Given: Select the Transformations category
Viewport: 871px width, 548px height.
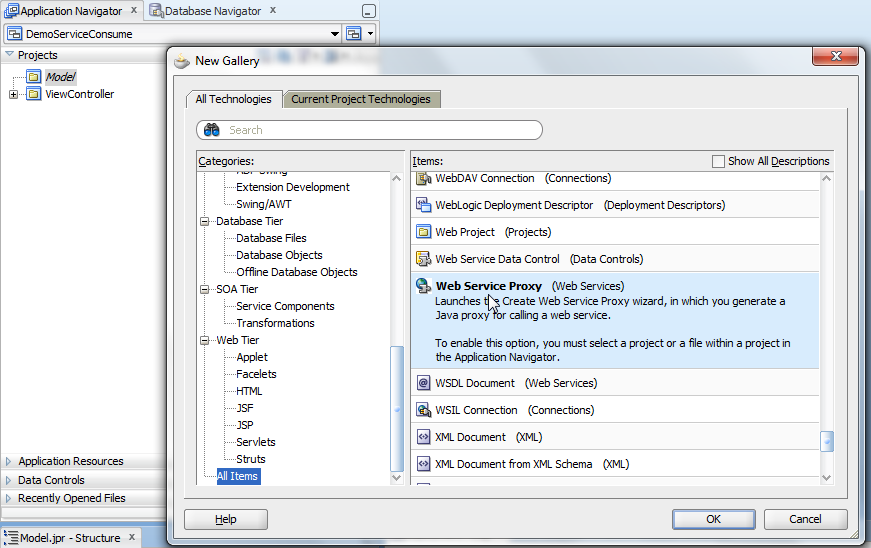Looking at the screenshot, I should click(x=275, y=323).
